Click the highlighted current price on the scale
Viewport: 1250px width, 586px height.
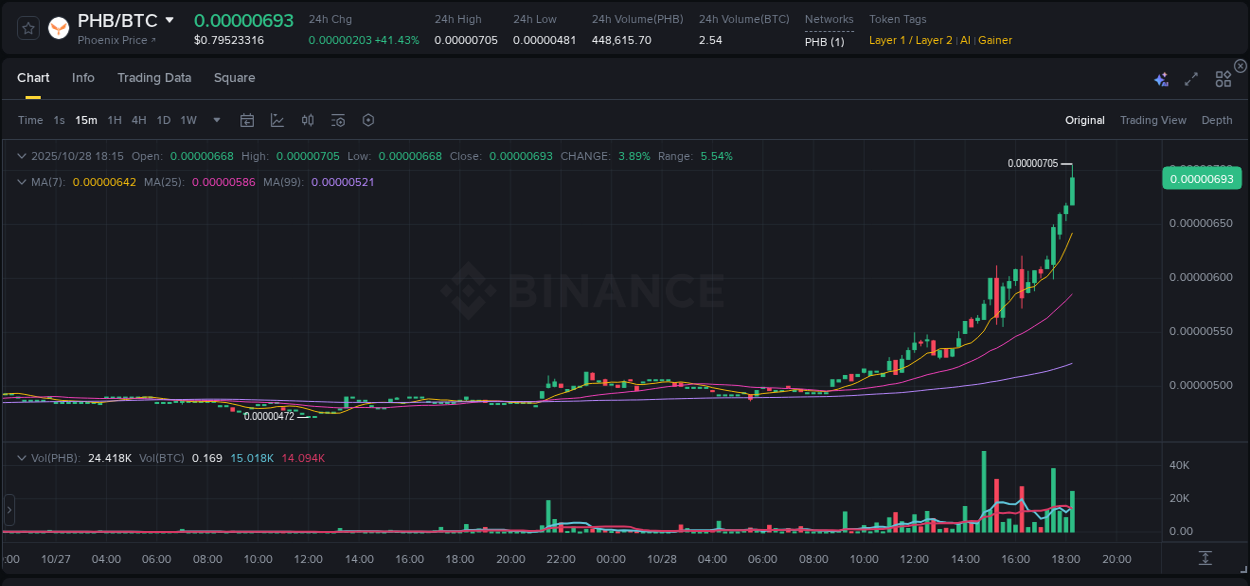pyautogui.click(x=1201, y=178)
